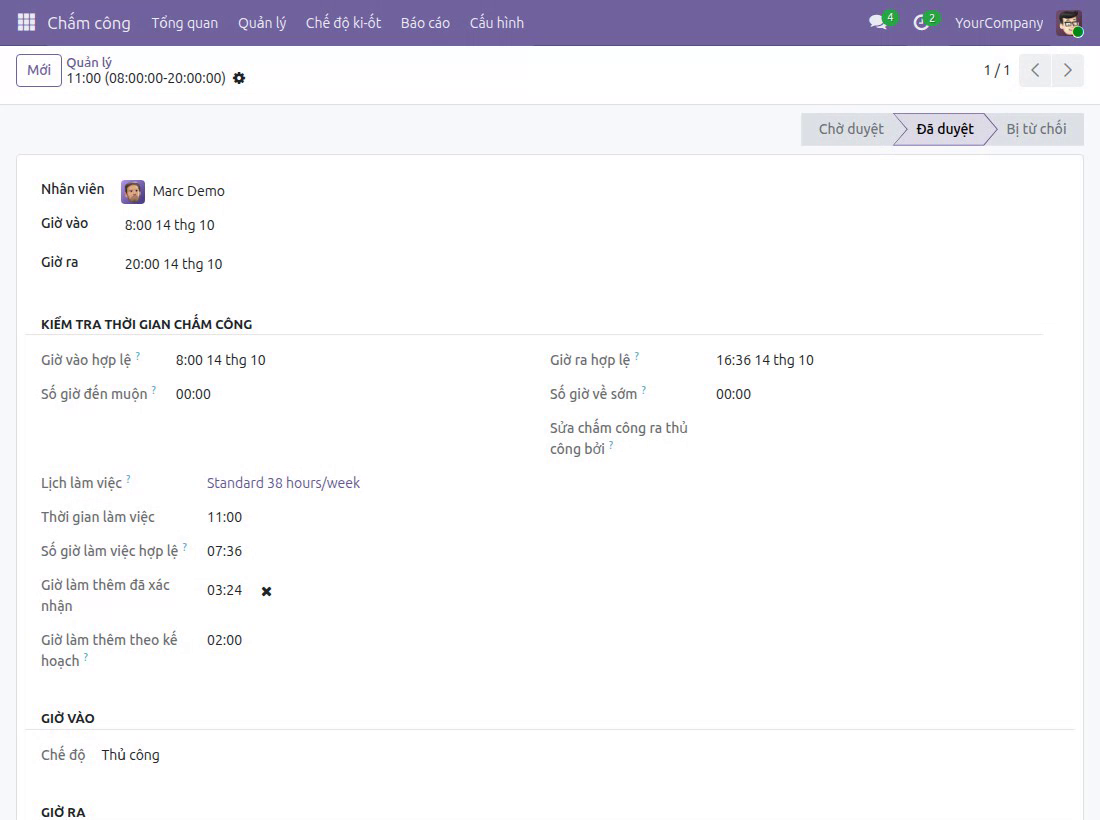
Task: Click the Quản lý breadcrumb link
Action: tap(89, 62)
